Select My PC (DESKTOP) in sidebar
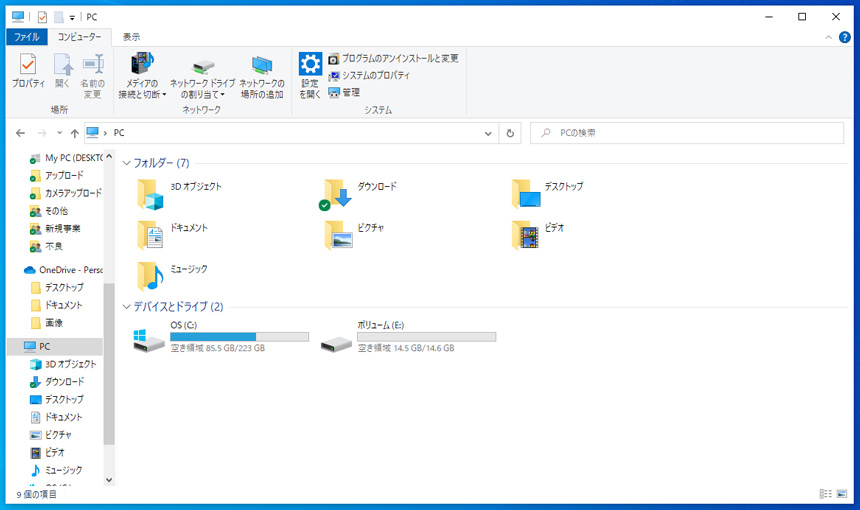 click(x=66, y=158)
